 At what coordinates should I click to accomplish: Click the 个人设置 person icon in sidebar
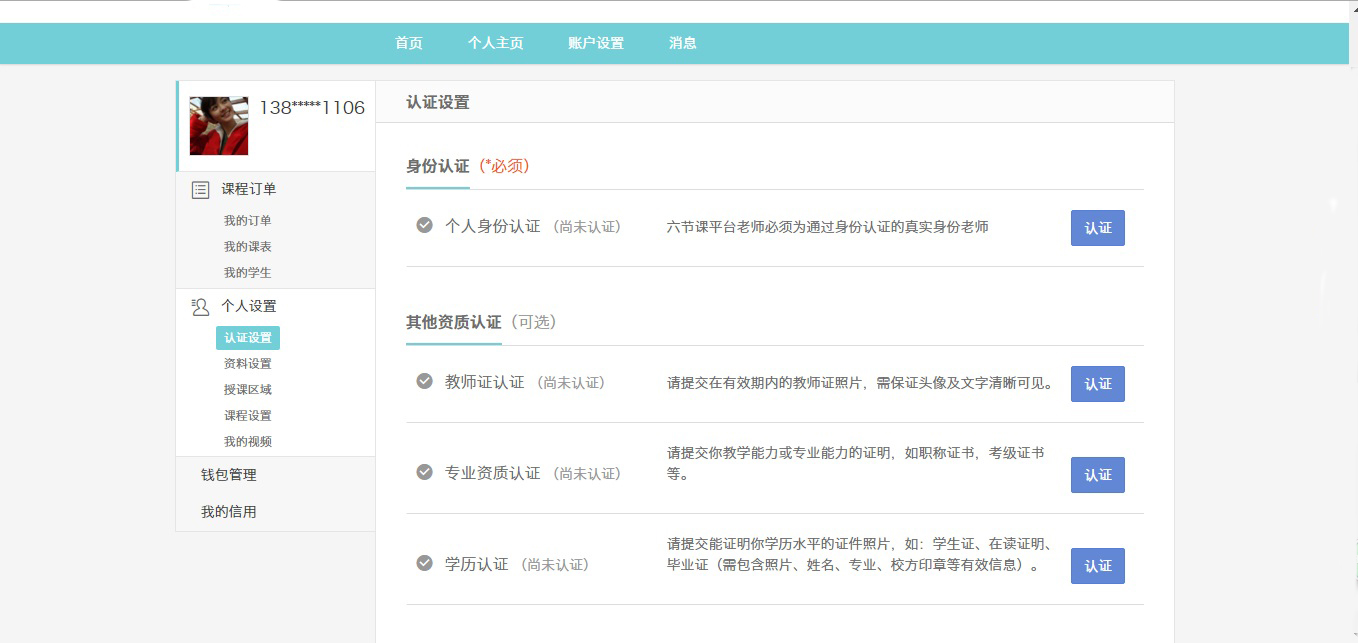point(200,307)
